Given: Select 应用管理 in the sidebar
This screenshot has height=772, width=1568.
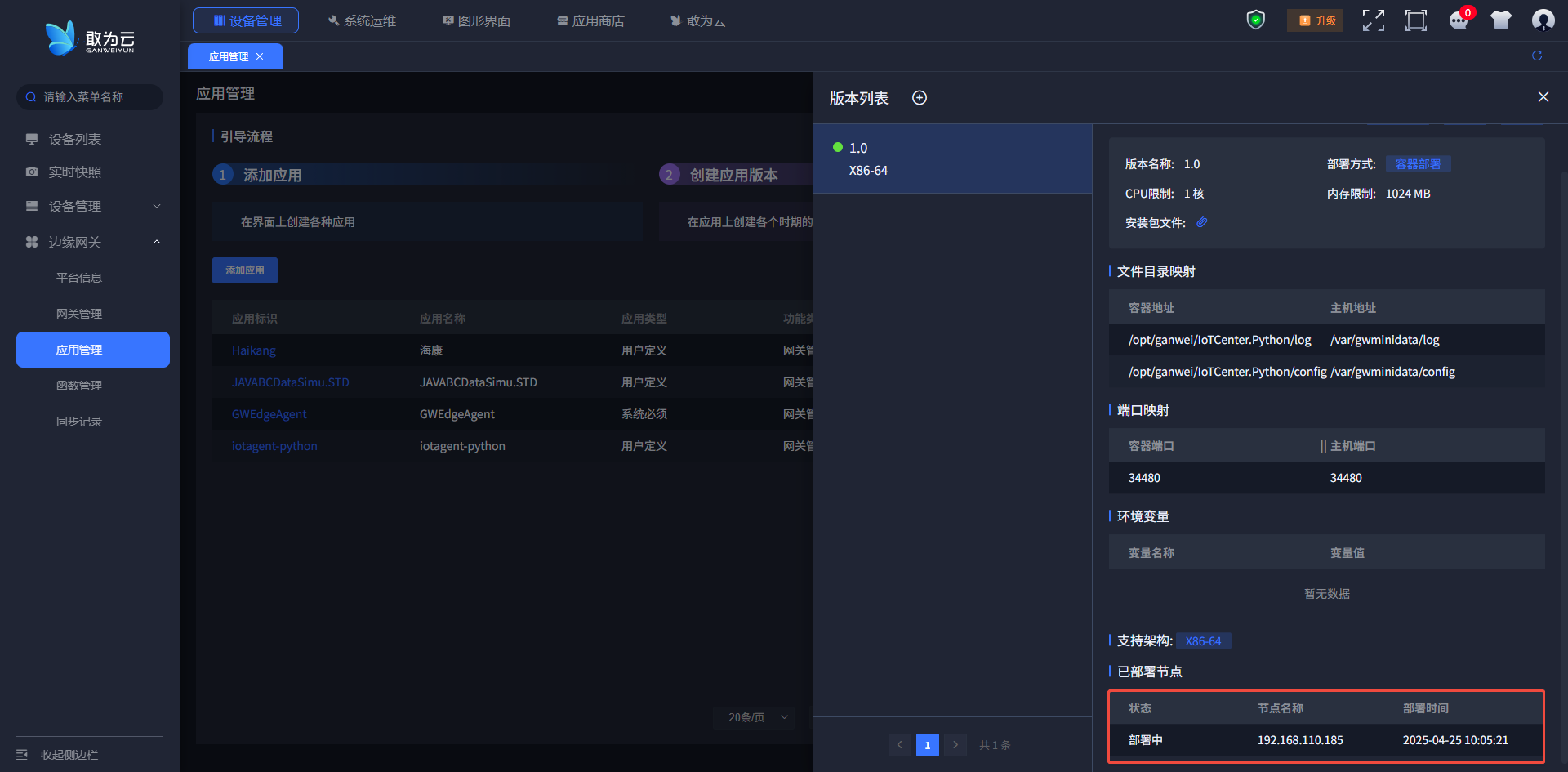Looking at the screenshot, I should coord(93,350).
